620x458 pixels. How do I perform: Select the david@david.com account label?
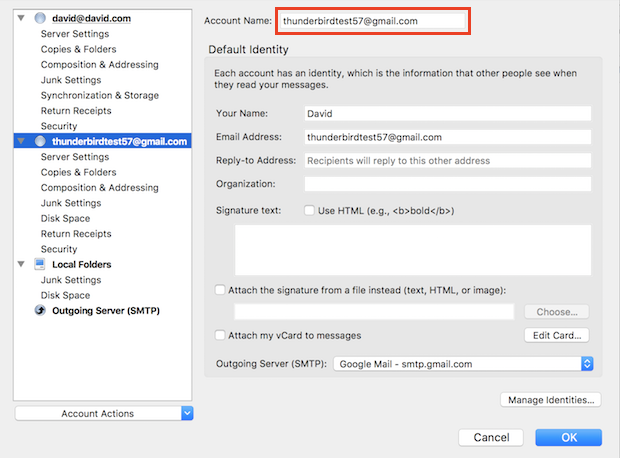[91, 18]
